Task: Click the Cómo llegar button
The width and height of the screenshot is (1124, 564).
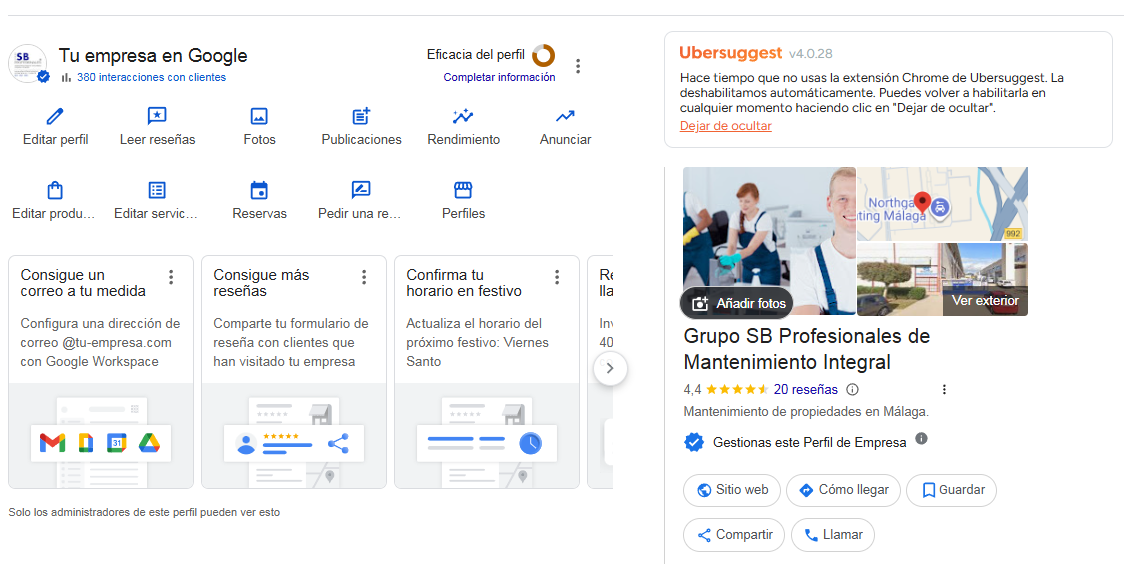Action: pyautogui.click(x=843, y=490)
